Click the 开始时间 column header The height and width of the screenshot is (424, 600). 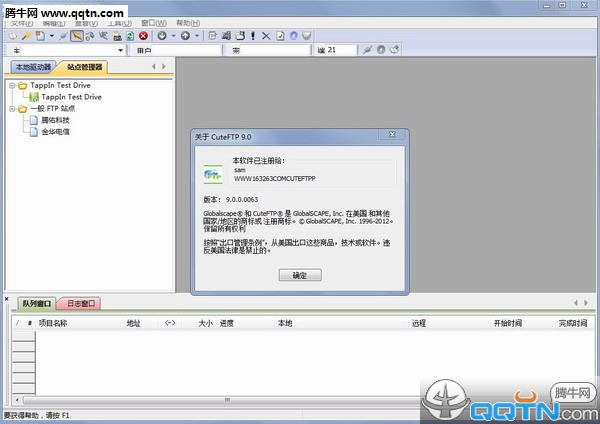click(x=508, y=323)
